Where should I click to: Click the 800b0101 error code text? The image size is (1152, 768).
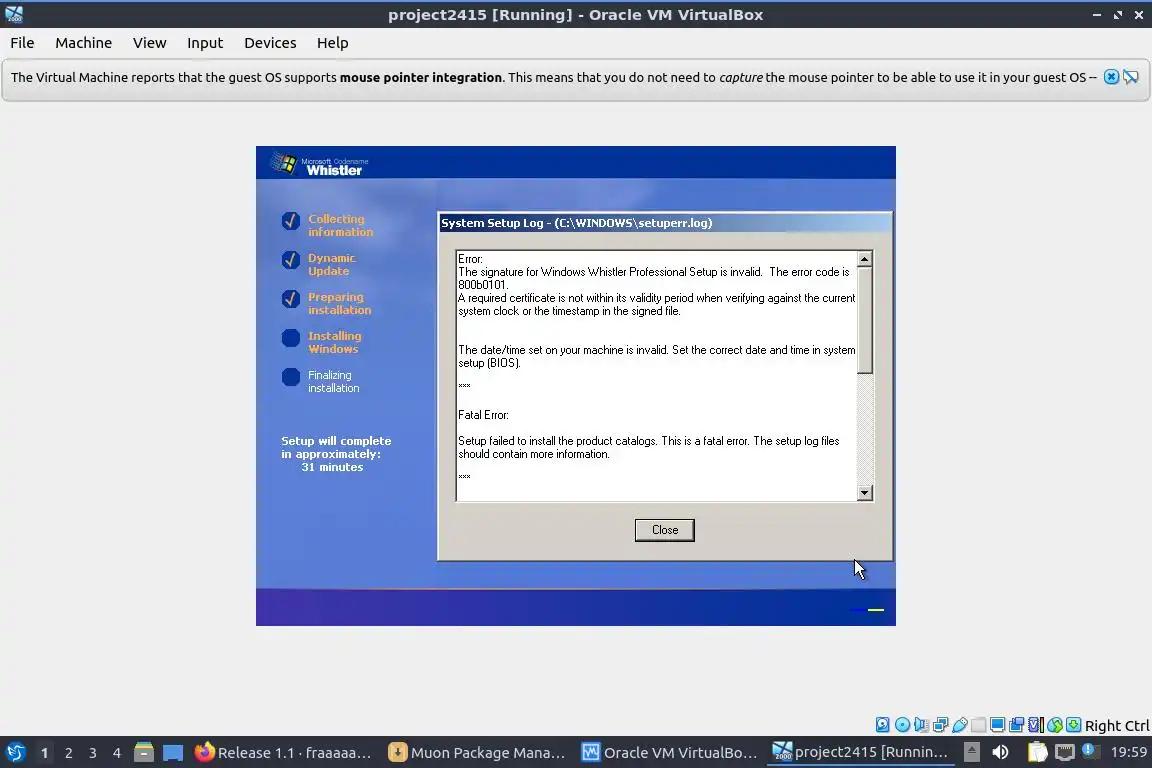[483, 285]
